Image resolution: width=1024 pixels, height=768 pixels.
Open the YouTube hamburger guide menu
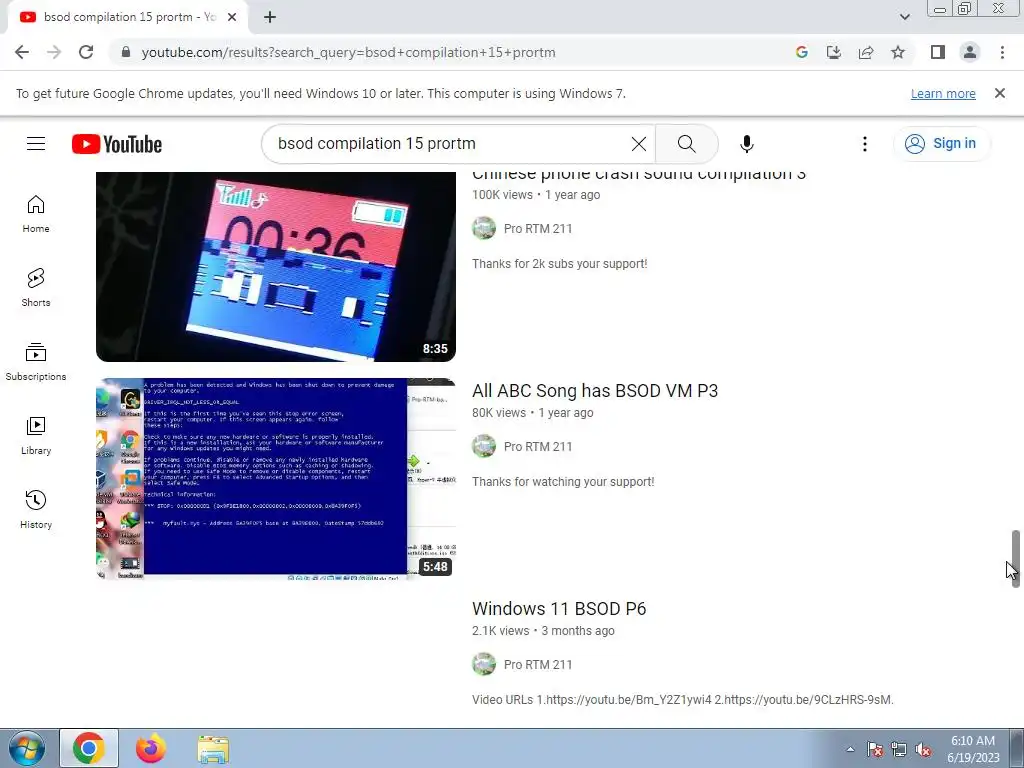pos(36,144)
